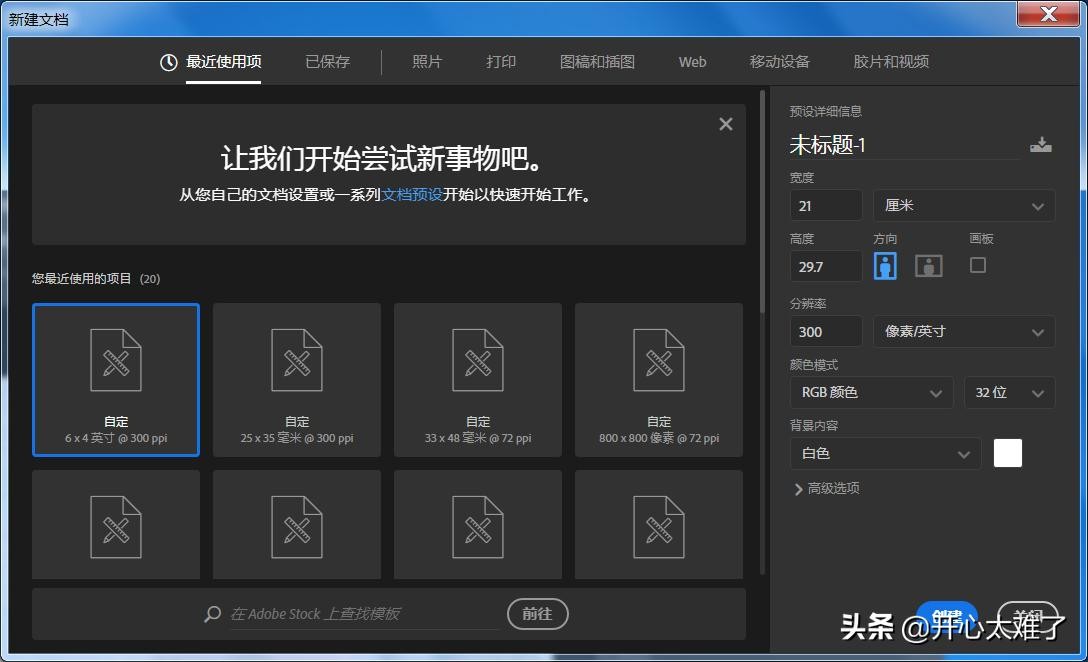Close the welcome banner with X
This screenshot has width=1088, height=662.
pyautogui.click(x=726, y=124)
